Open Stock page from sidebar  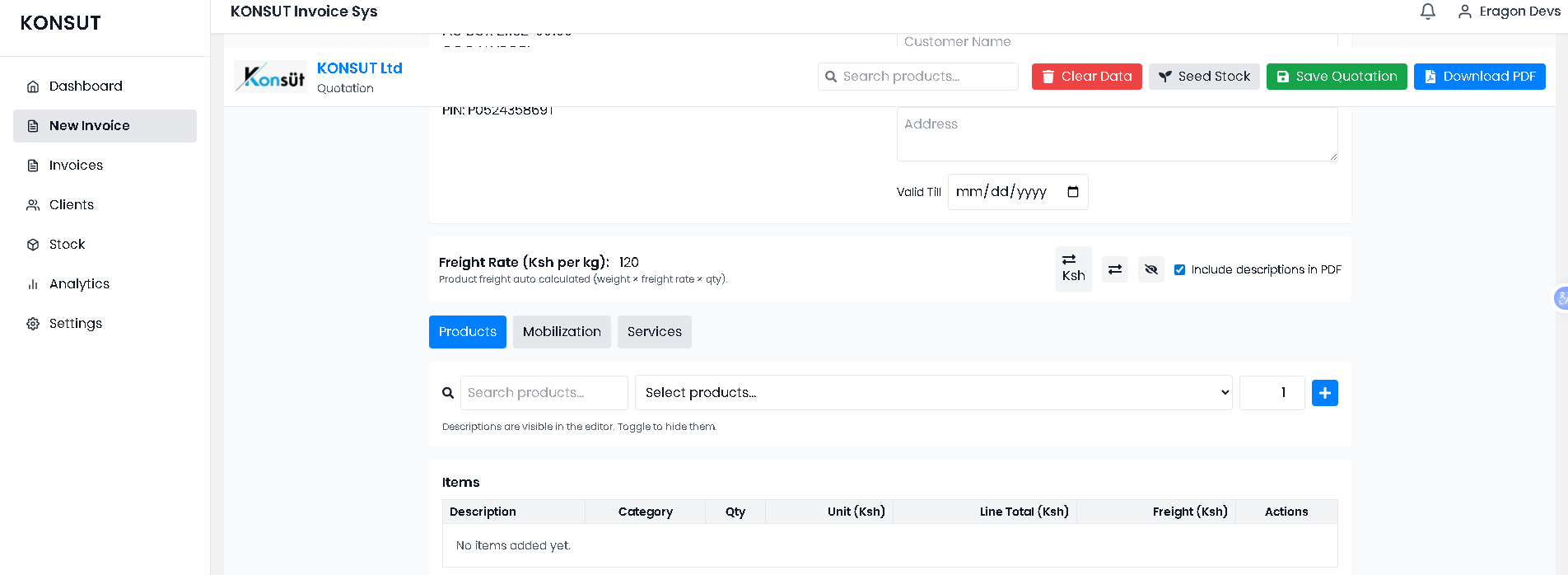click(x=105, y=245)
